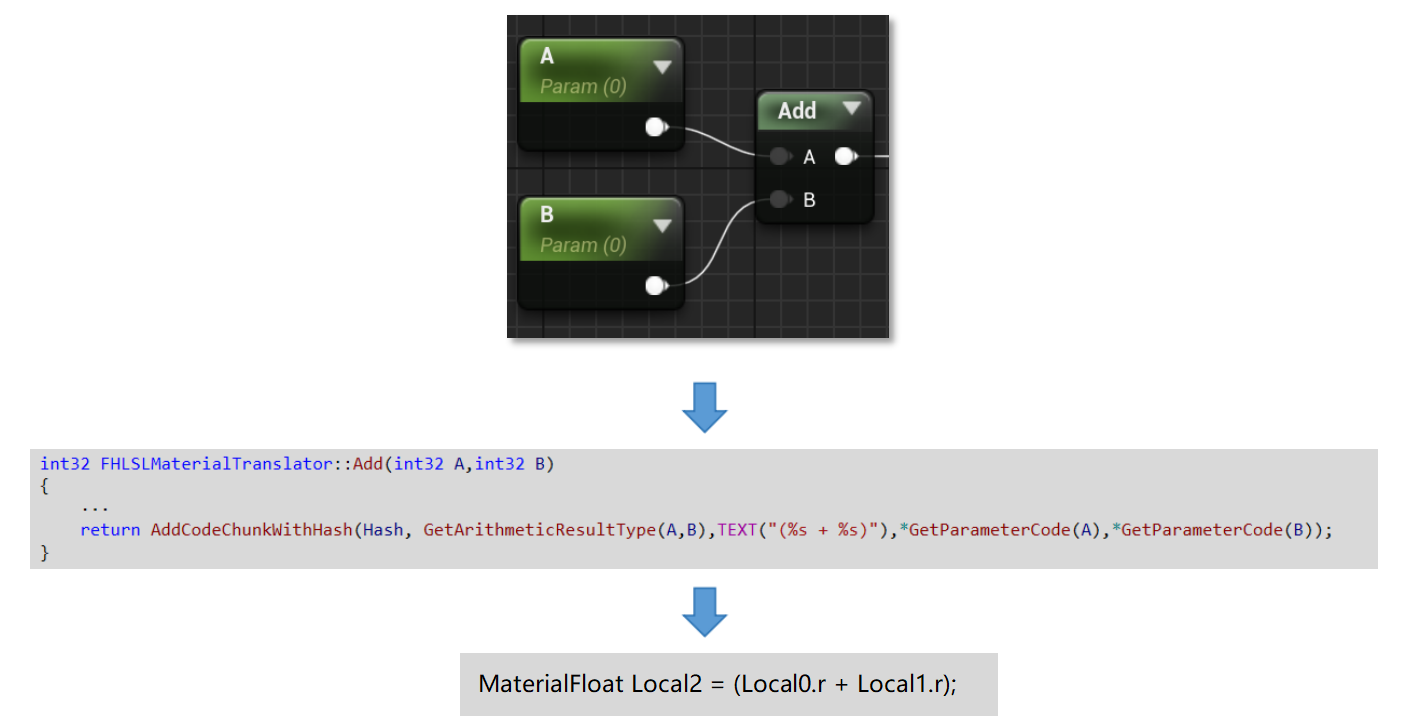Select the A input pin on the Add node
The width and height of the screenshot is (1409, 727).
(781, 156)
